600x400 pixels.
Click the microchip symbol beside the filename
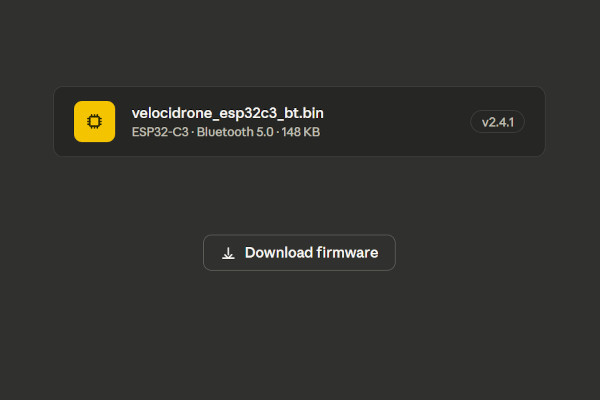pos(94,121)
